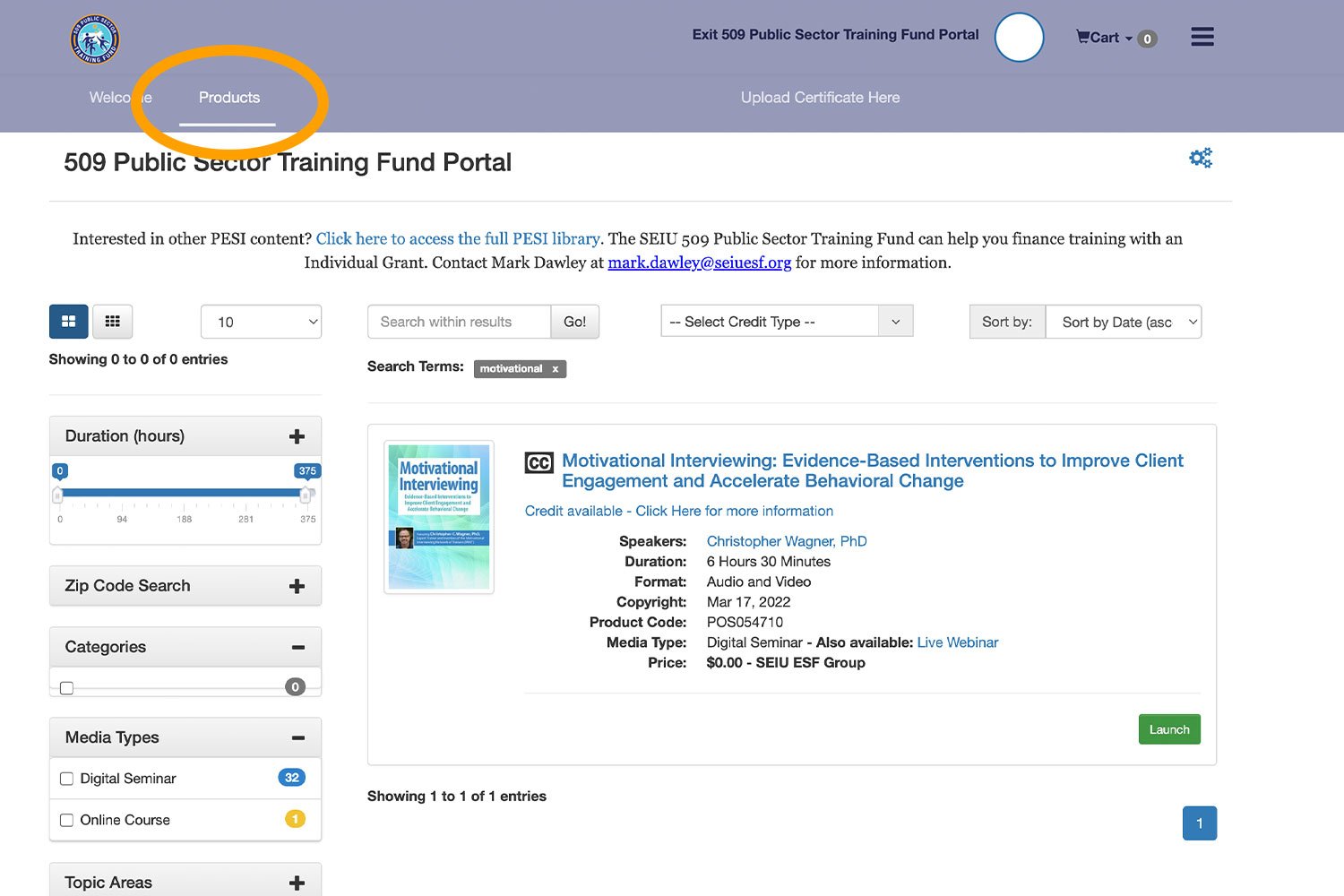Go to results page 1
The image size is (1344, 896).
tap(1200, 823)
